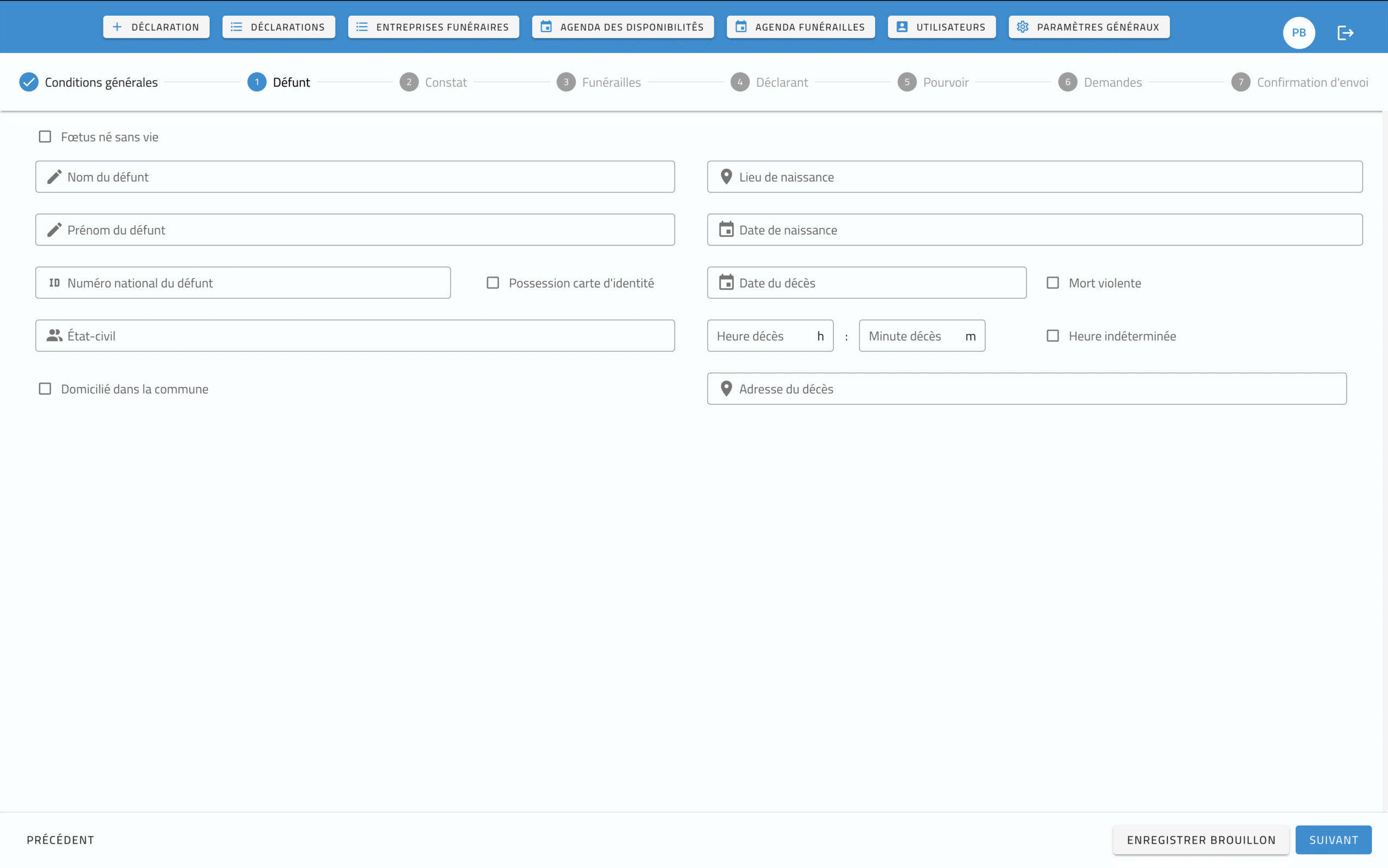This screenshot has height=868, width=1388.
Task: Click Enregistrer brouillon button
Action: (x=1200, y=840)
